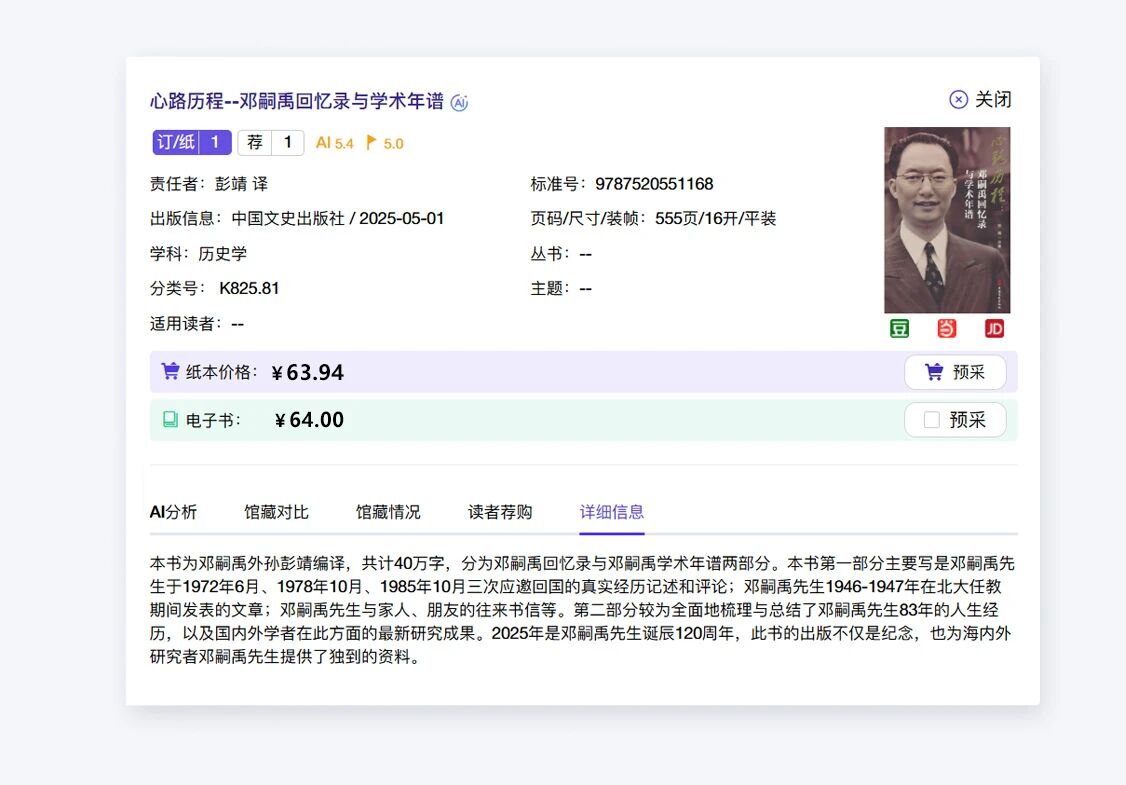Open the Douban link icon under cover

pos(899,329)
